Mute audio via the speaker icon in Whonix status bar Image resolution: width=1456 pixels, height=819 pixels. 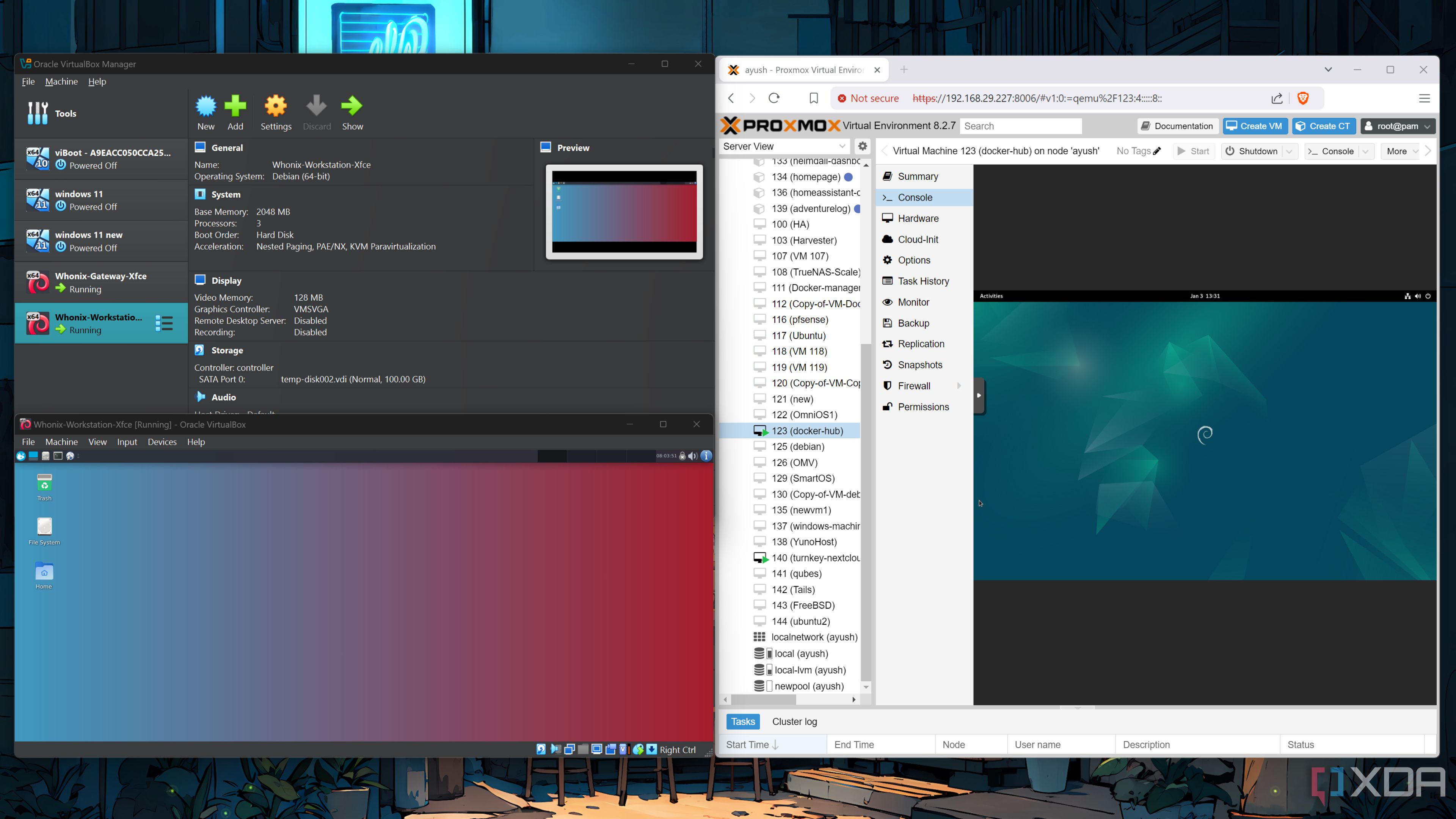tap(692, 455)
